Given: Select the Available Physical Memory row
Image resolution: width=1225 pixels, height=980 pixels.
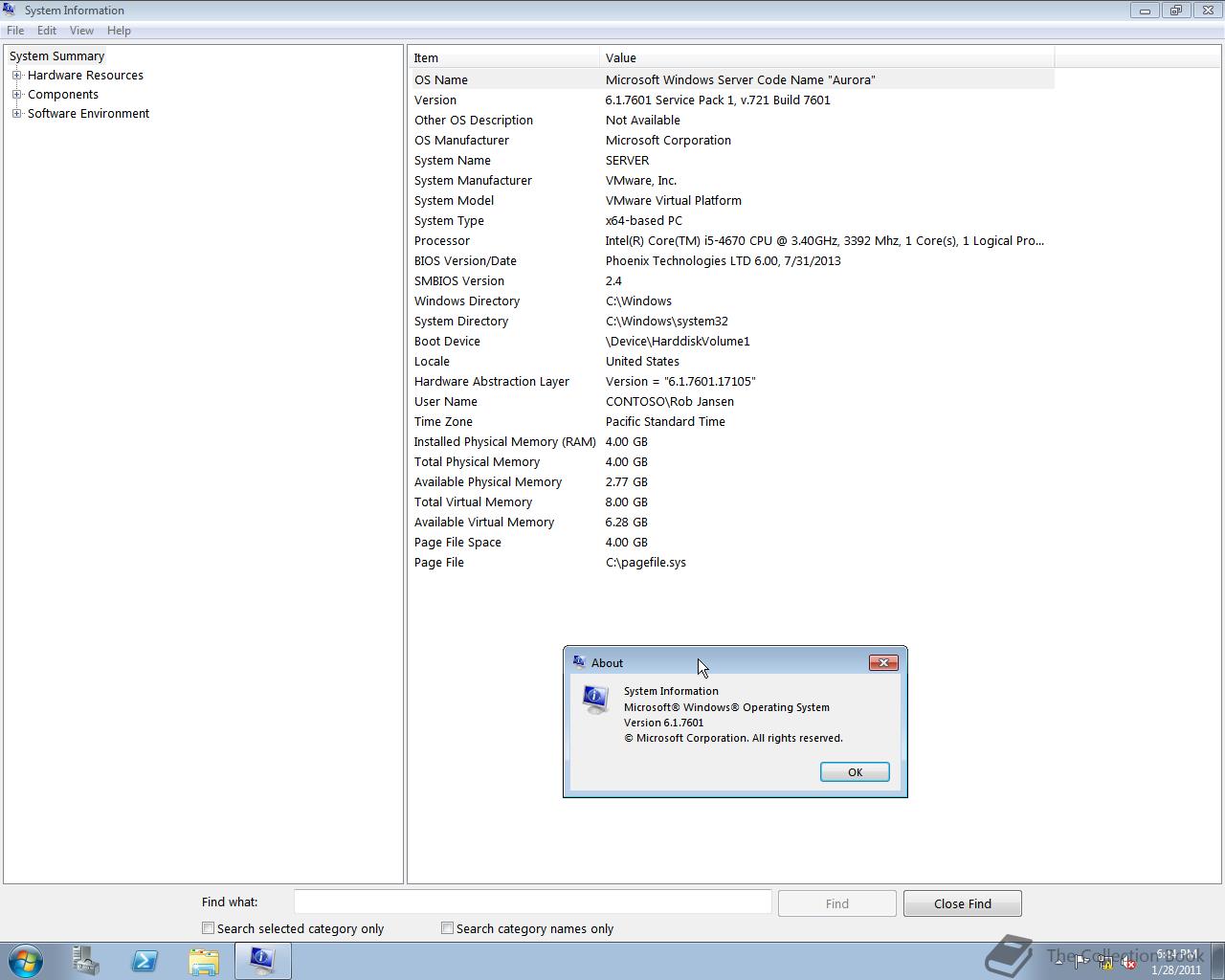Looking at the screenshot, I should click(732, 481).
